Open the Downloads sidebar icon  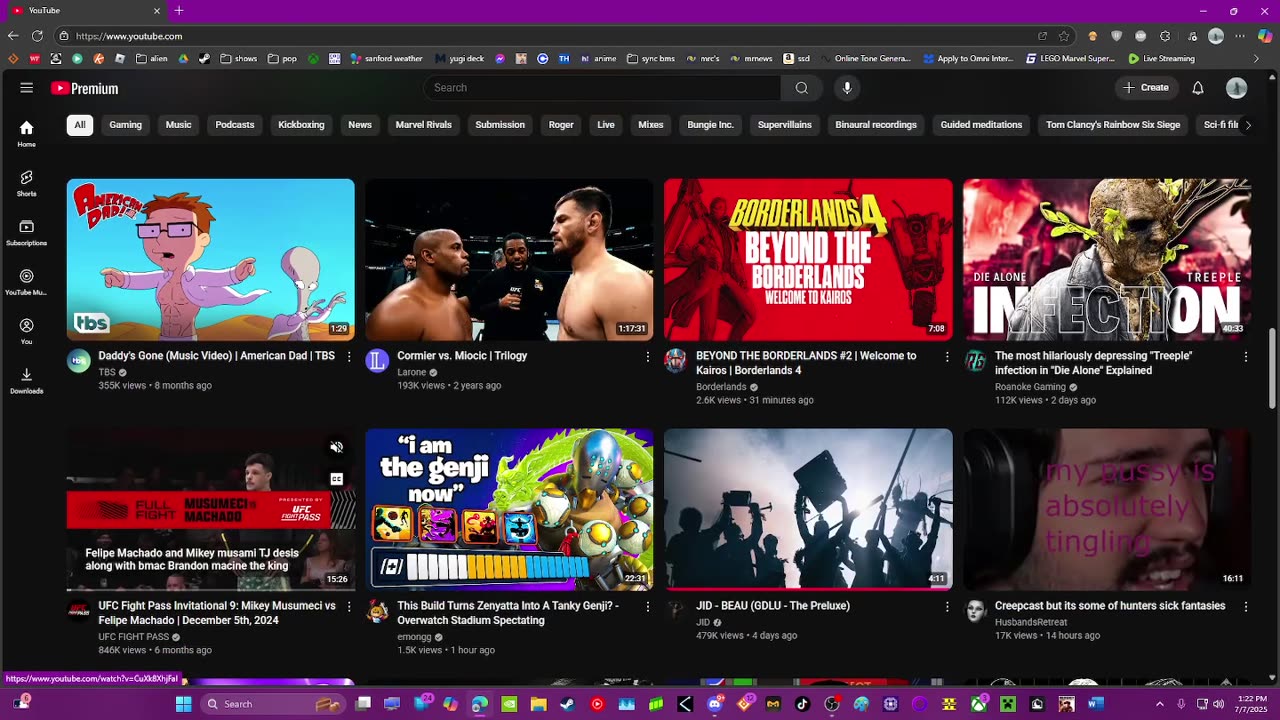tap(27, 380)
